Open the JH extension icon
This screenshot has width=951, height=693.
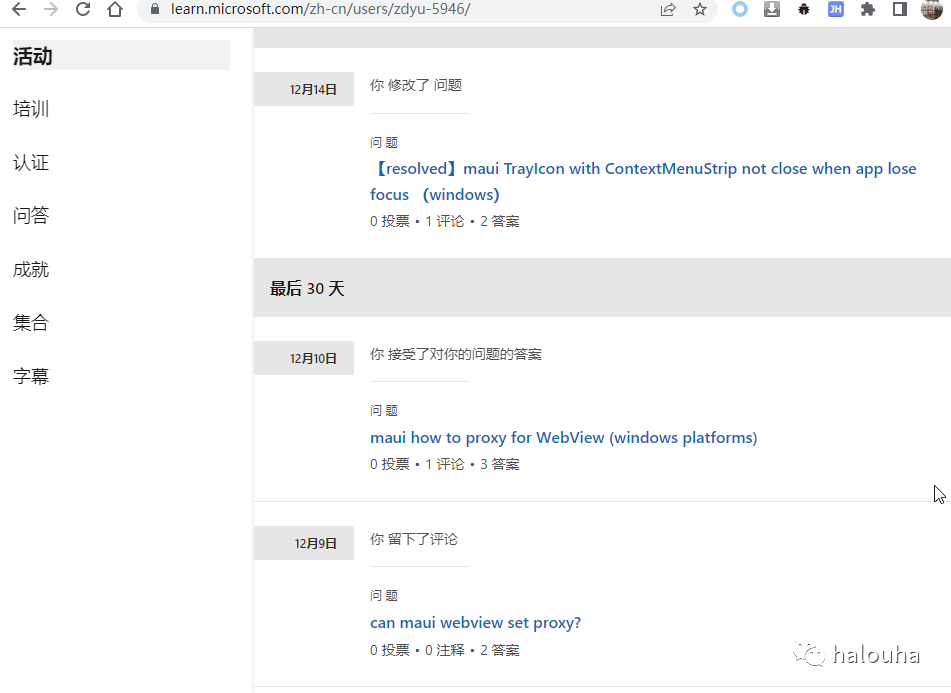pos(836,9)
